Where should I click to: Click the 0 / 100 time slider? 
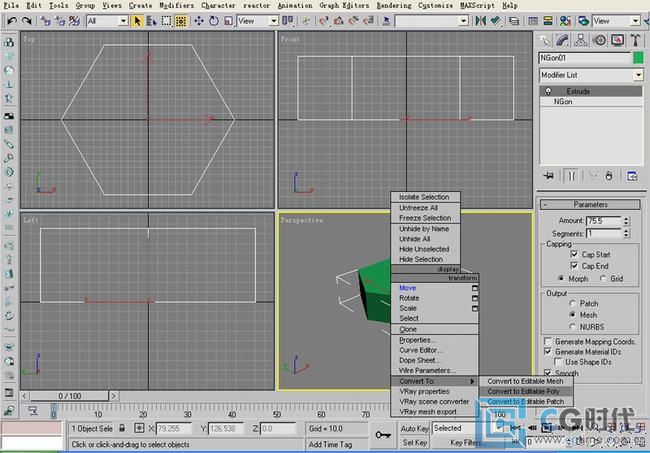[x=69, y=396]
